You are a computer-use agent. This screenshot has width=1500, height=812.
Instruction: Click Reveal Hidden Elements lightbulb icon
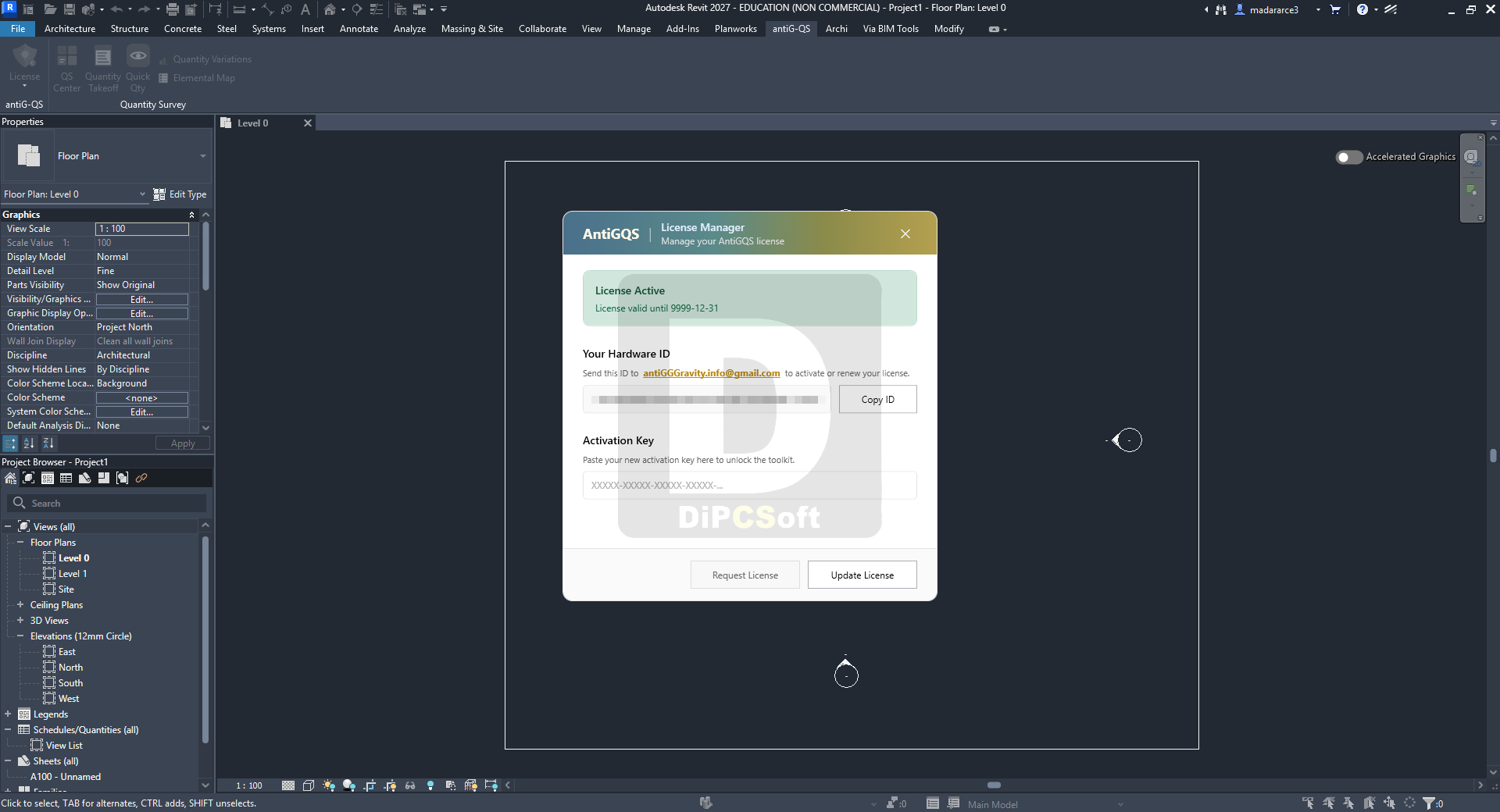[430, 785]
